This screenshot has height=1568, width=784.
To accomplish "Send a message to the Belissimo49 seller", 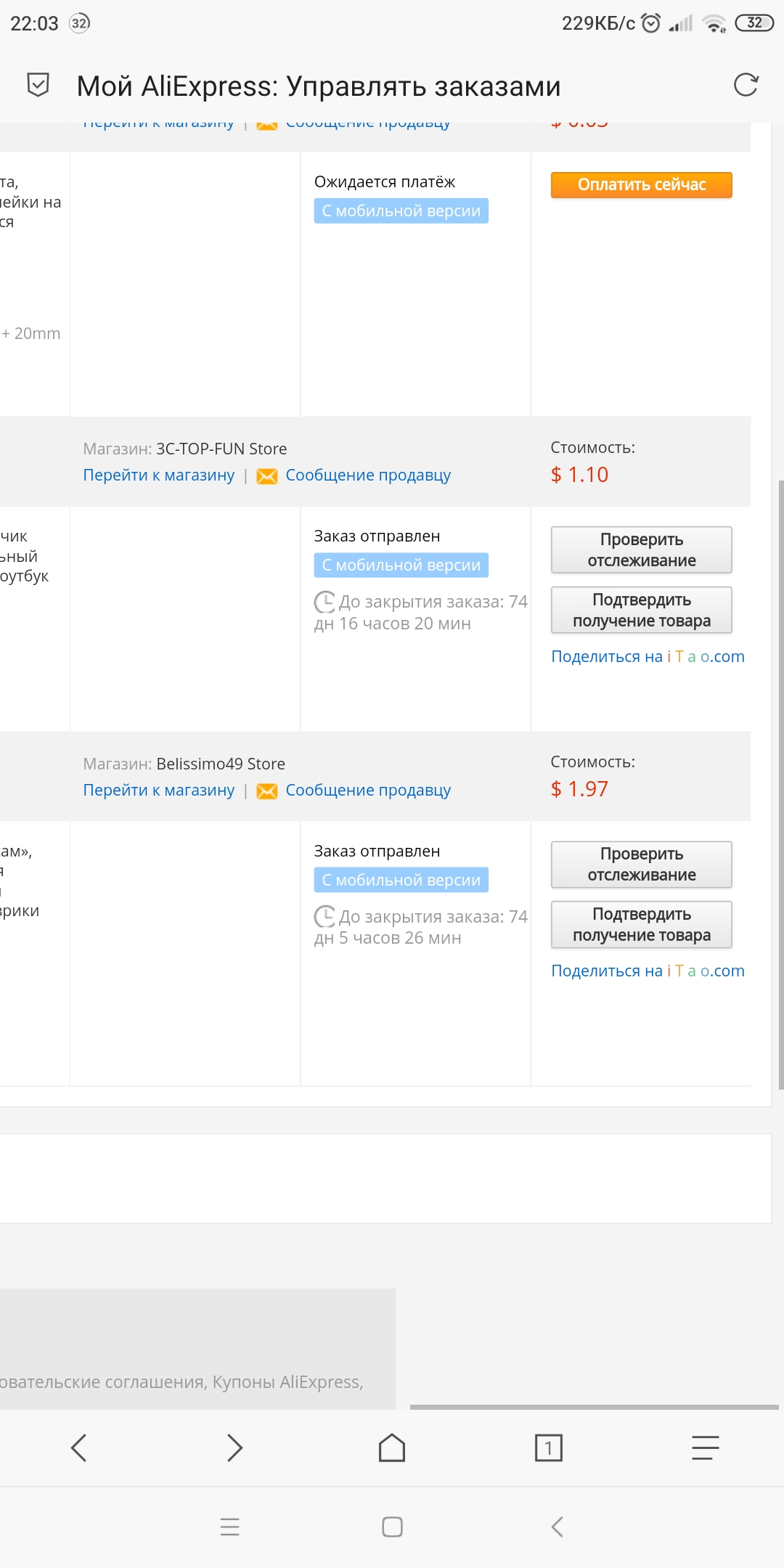I will pos(368,790).
